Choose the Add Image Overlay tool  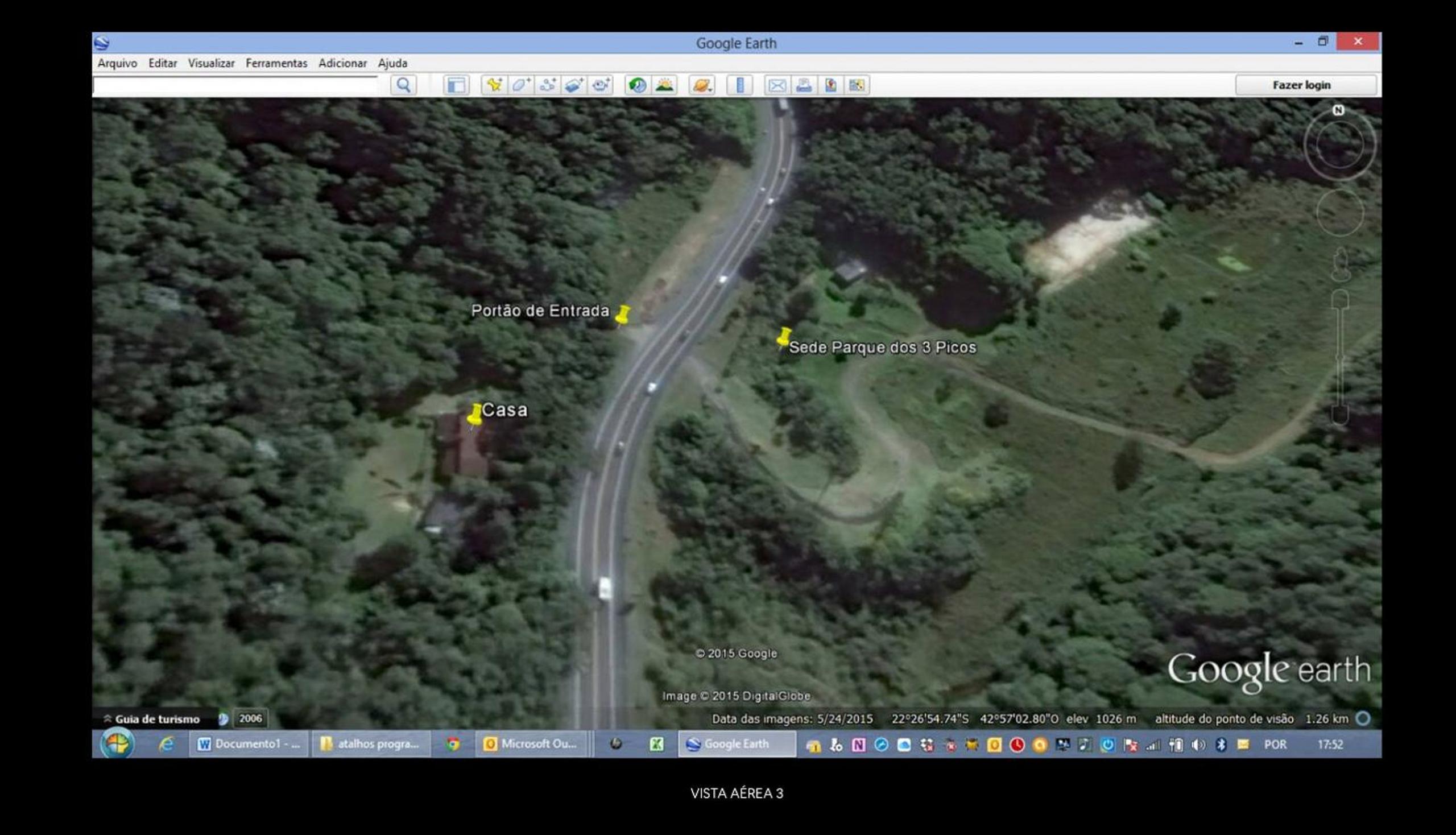click(x=574, y=85)
